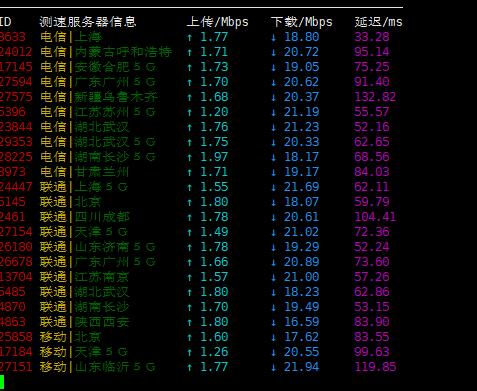This screenshot has height=391, width=477.
Task: Click the 测速服务器信息 column header
Action: [88, 22]
